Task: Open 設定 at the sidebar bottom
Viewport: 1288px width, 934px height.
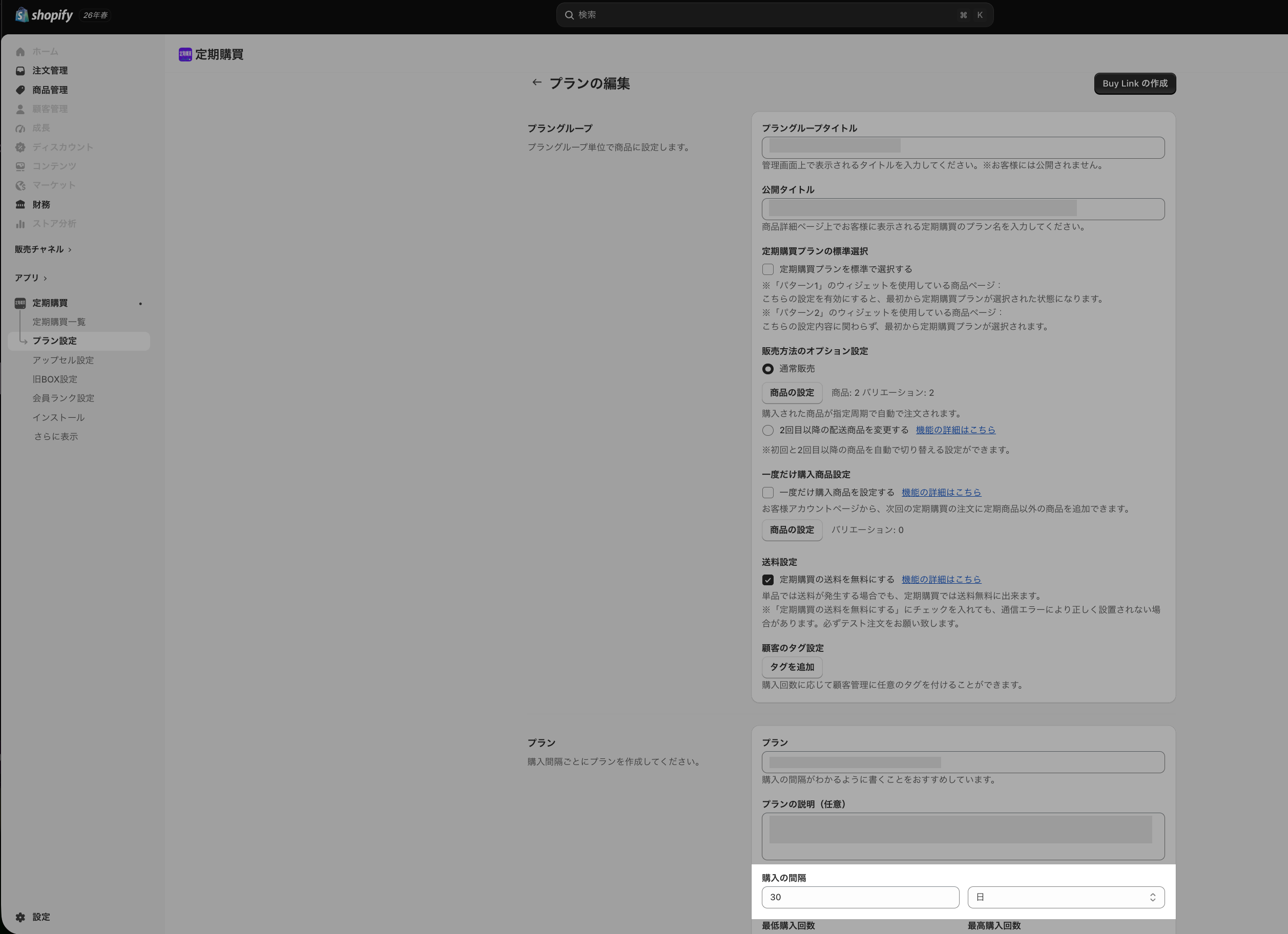Action: tap(41, 917)
